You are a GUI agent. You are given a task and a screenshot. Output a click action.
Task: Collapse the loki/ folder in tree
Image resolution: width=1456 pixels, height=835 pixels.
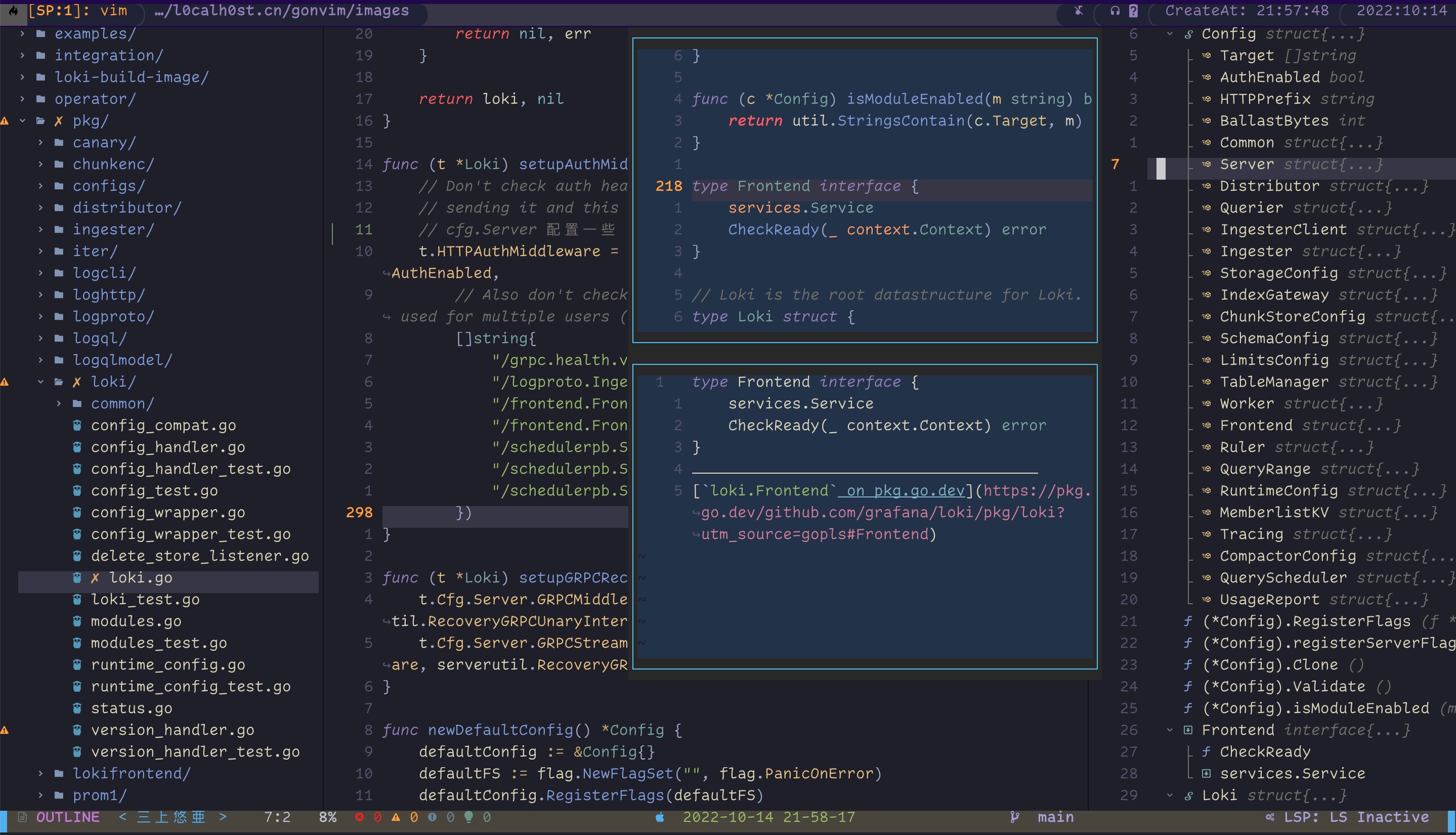coord(40,382)
